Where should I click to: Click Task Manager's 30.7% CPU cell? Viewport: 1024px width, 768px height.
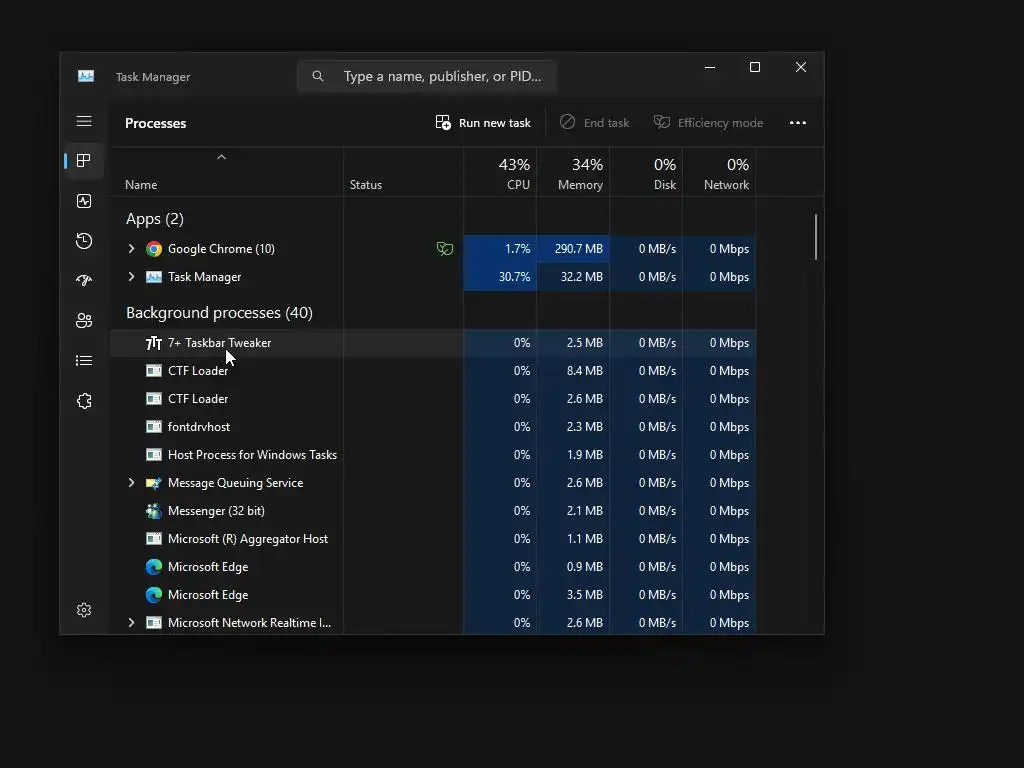click(500, 277)
